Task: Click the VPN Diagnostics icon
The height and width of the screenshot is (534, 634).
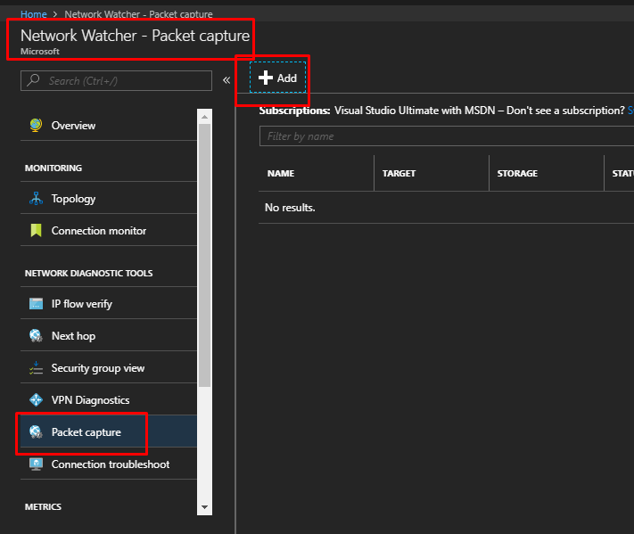Action: tap(36, 400)
